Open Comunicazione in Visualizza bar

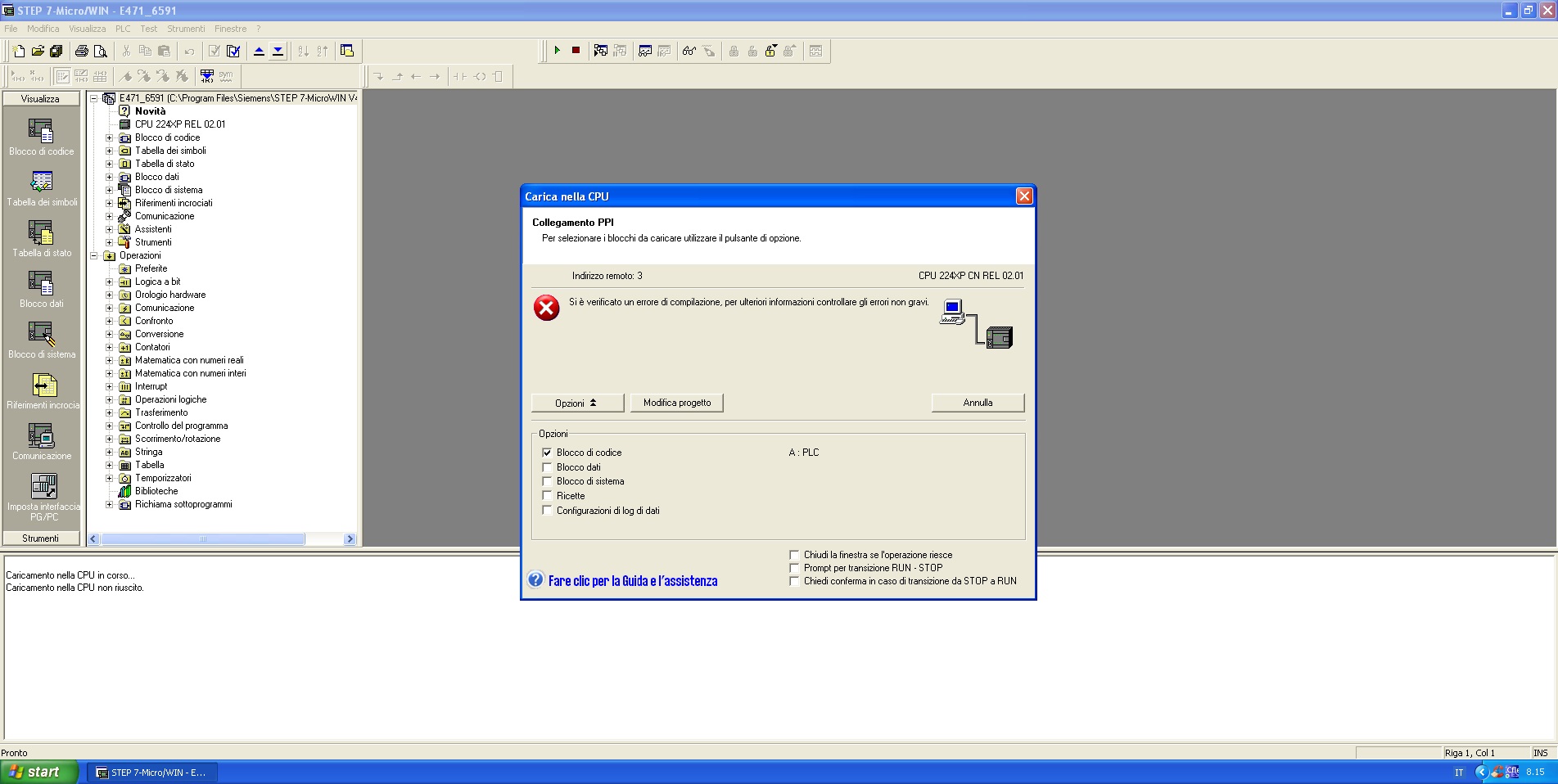point(41,441)
